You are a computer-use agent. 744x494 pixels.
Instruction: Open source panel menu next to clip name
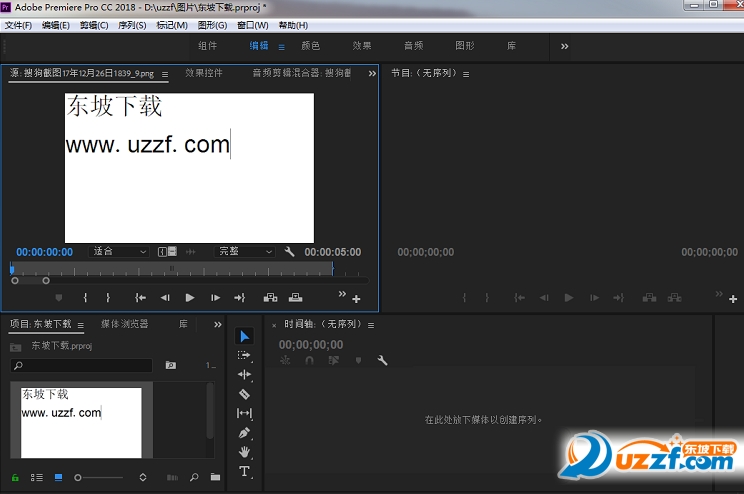(165, 75)
